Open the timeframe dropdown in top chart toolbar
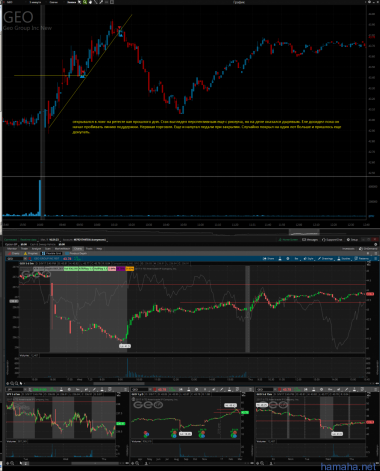Image resolution: width=380 pixels, height=471 pixels. [x=36, y=2]
